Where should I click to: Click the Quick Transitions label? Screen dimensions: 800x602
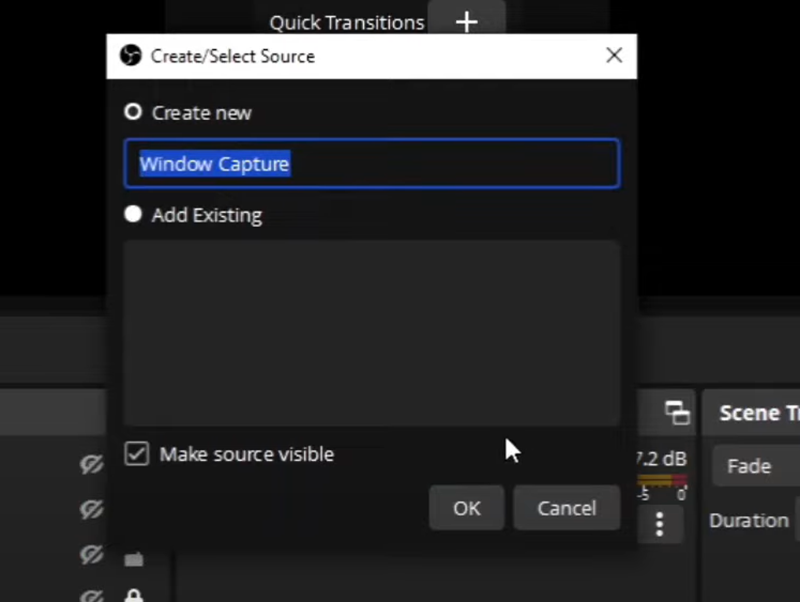coord(346,22)
